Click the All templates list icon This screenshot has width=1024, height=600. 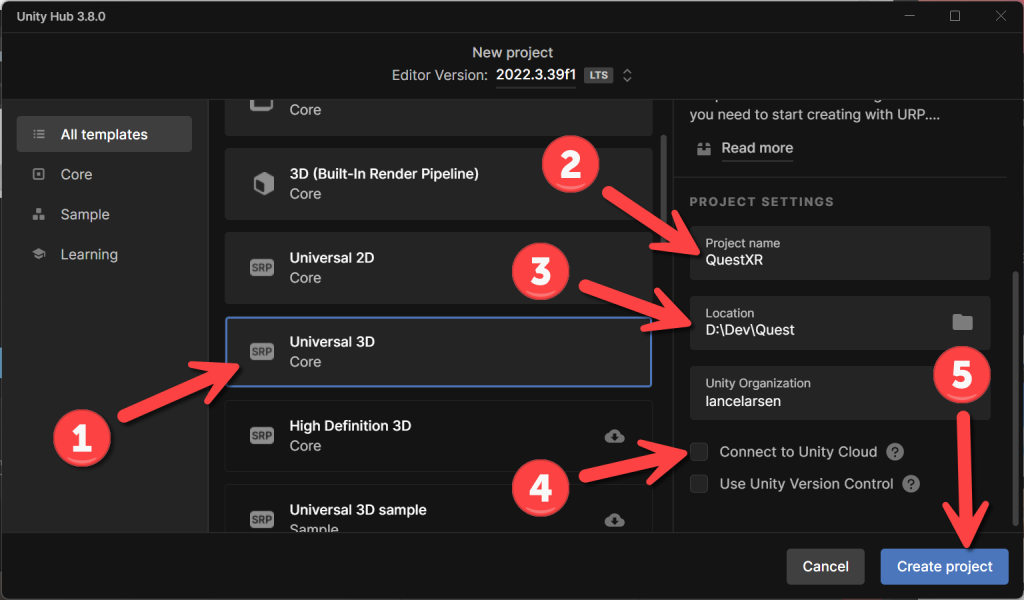tap(39, 134)
